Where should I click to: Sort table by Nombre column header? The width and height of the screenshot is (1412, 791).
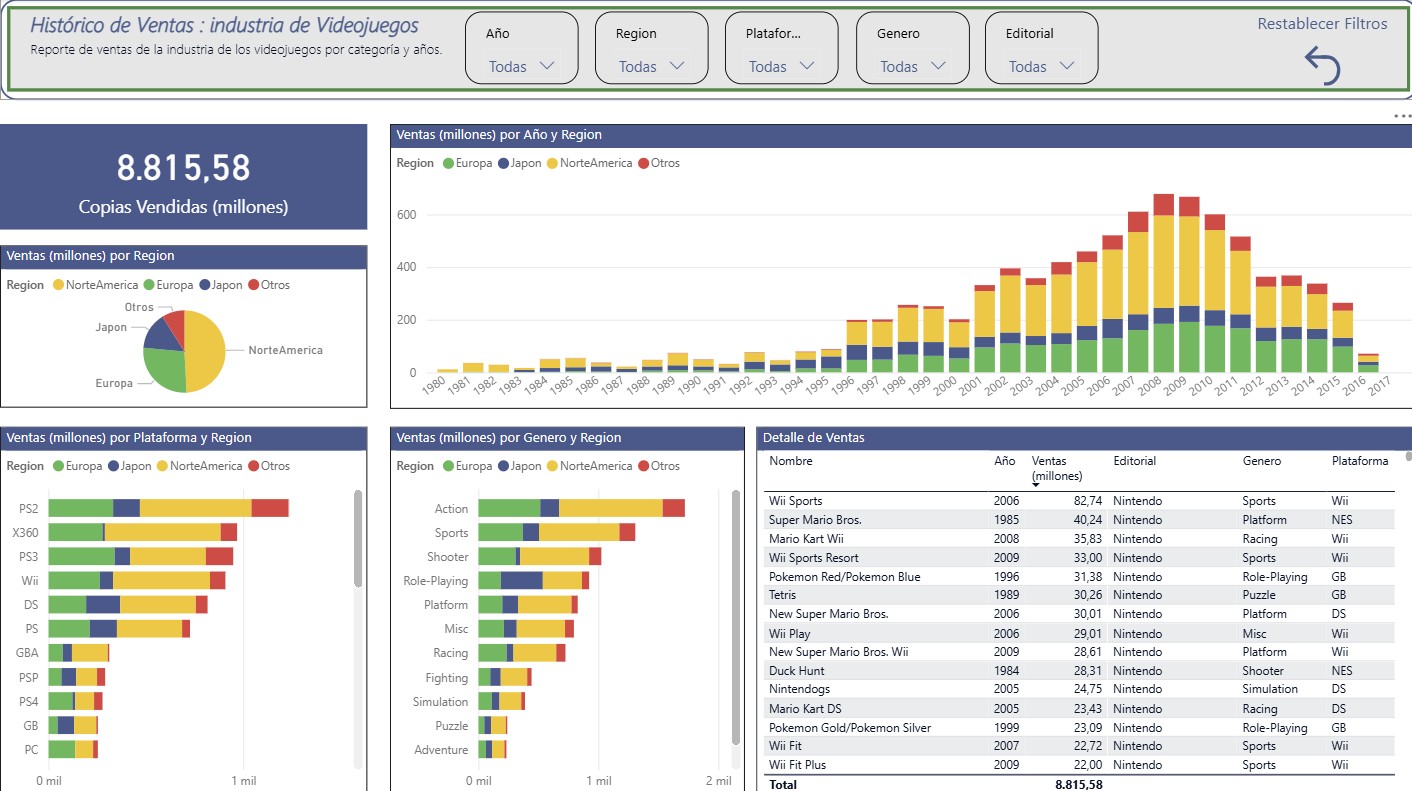point(790,461)
